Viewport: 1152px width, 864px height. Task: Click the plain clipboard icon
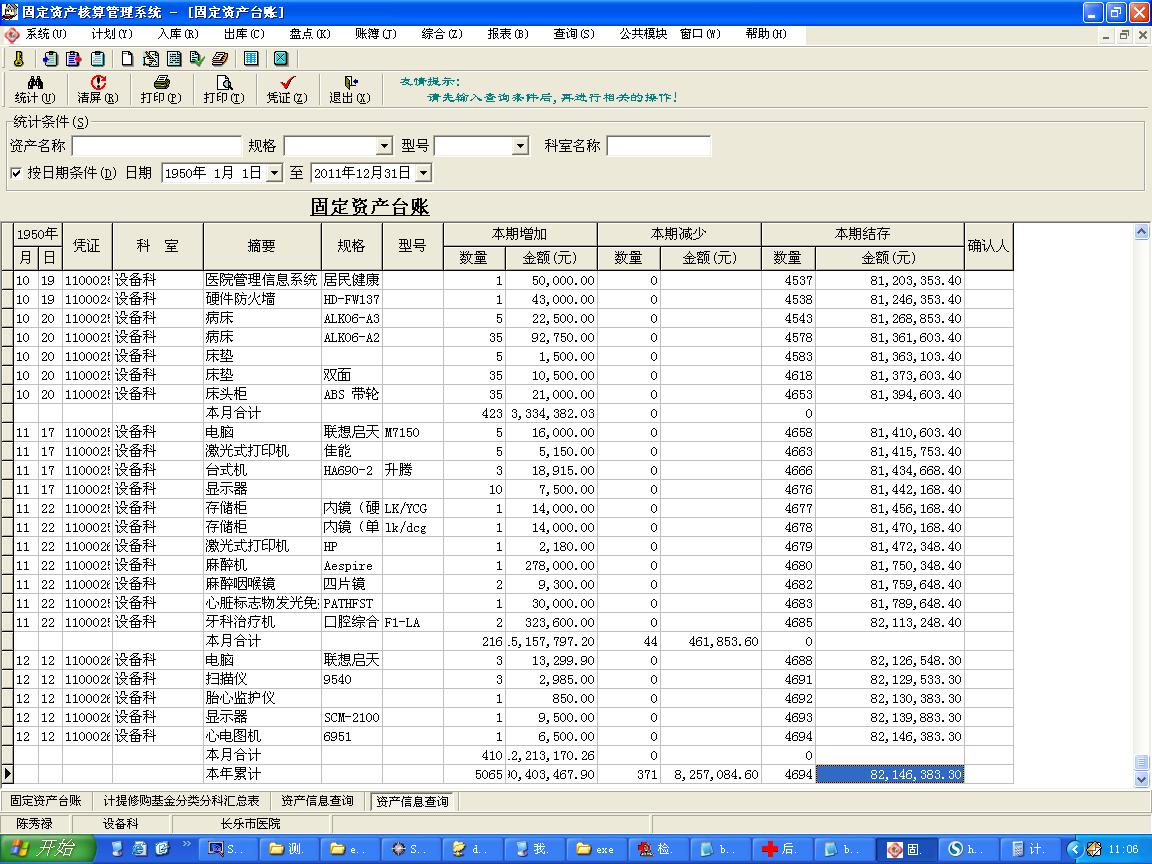97,59
